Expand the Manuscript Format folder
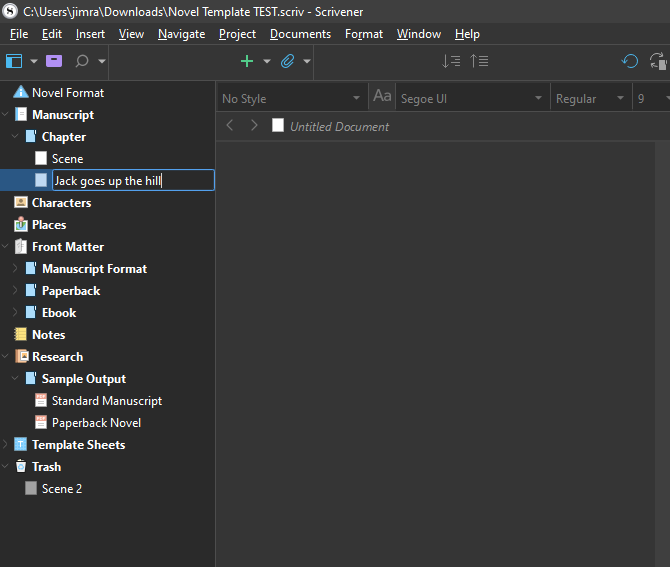This screenshot has height=567, width=670. [x=15, y=268]
